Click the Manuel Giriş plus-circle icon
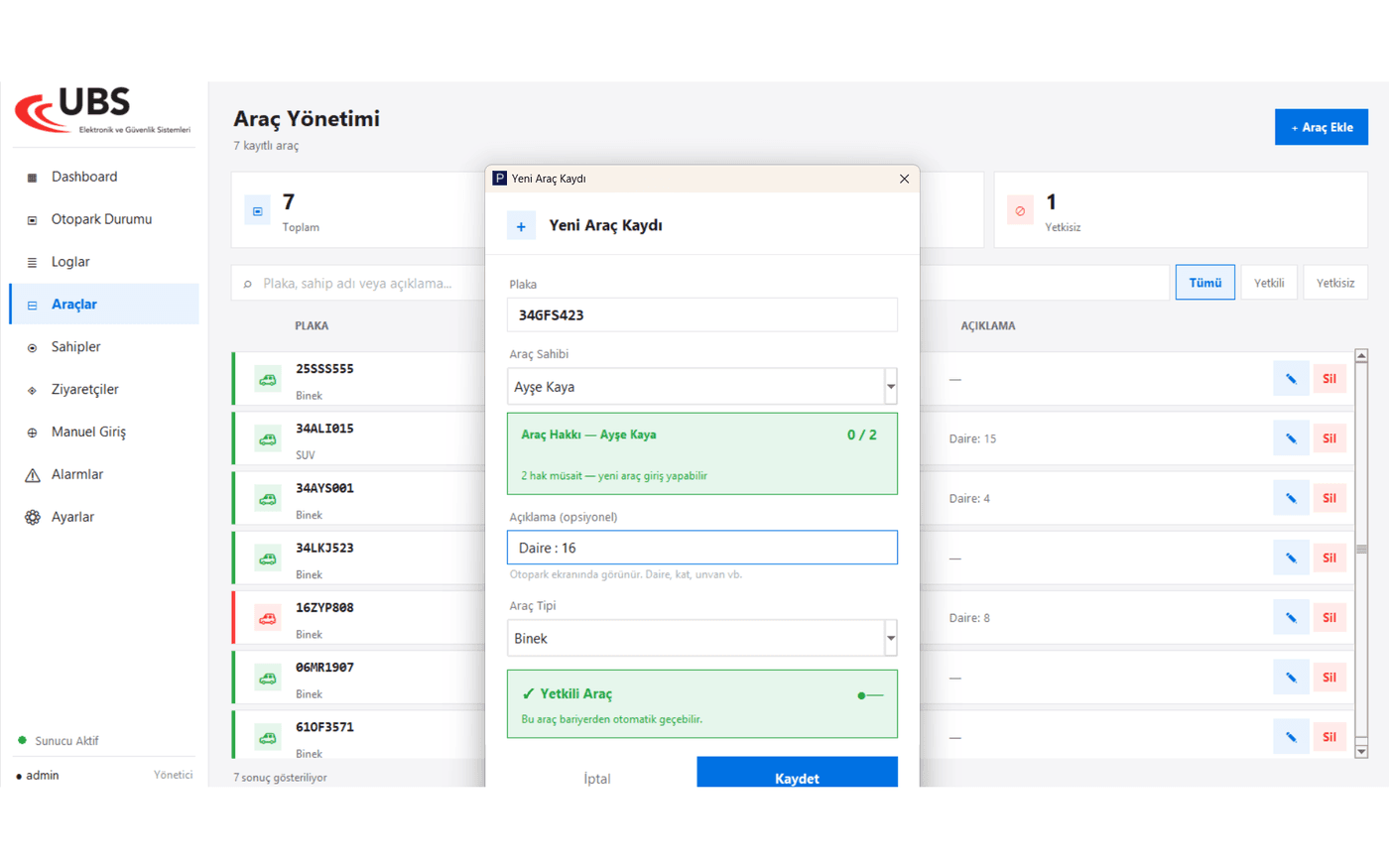The width and height of the screenshot is (1389, 868). (32, 433)
